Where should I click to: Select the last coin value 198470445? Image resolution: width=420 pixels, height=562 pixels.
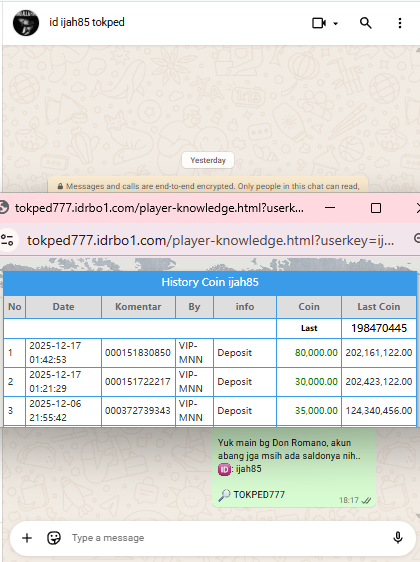pos(379,328)
